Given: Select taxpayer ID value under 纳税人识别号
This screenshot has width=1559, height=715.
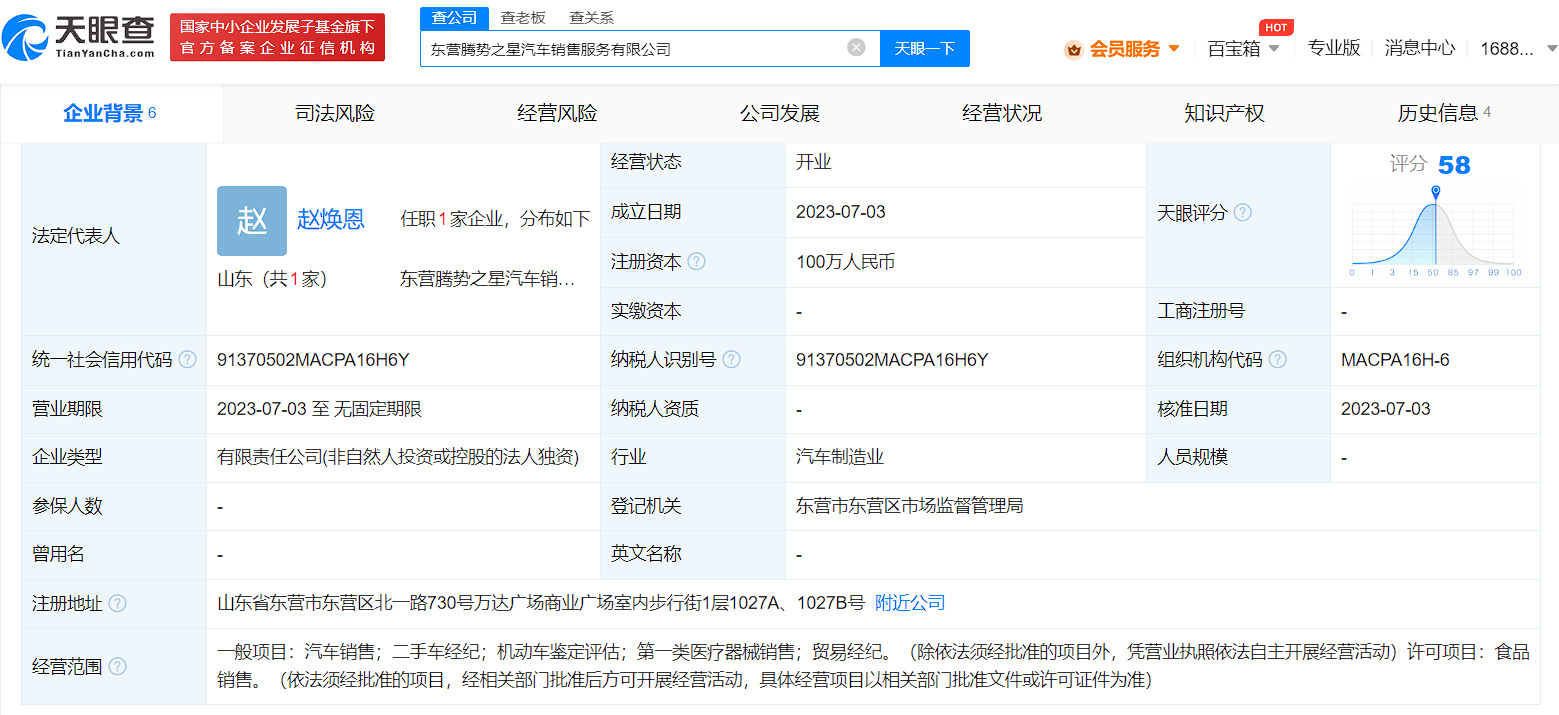Looking at the screenshot, I should (892, 360).
